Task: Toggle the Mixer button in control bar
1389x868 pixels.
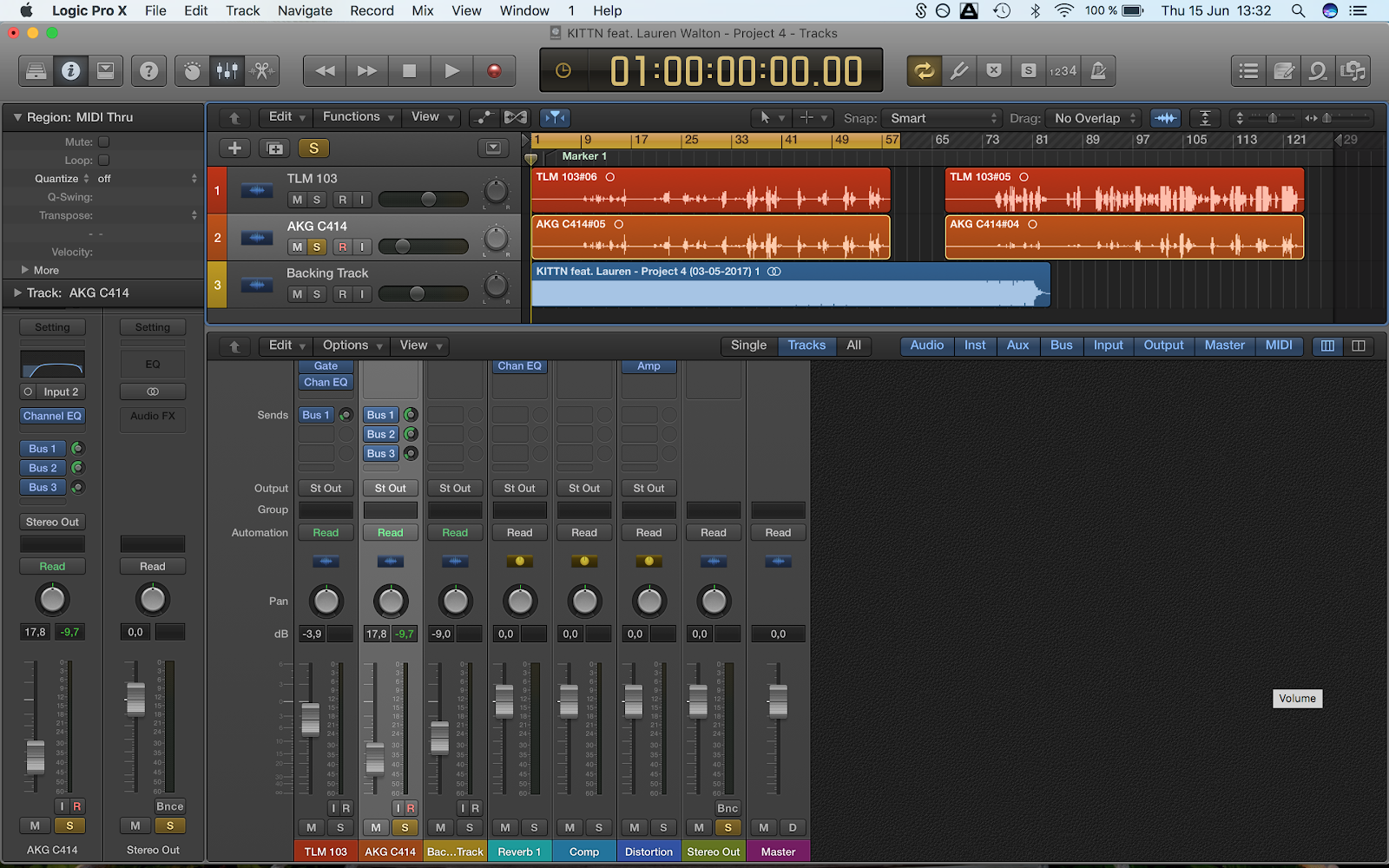Action: (227, 71)
